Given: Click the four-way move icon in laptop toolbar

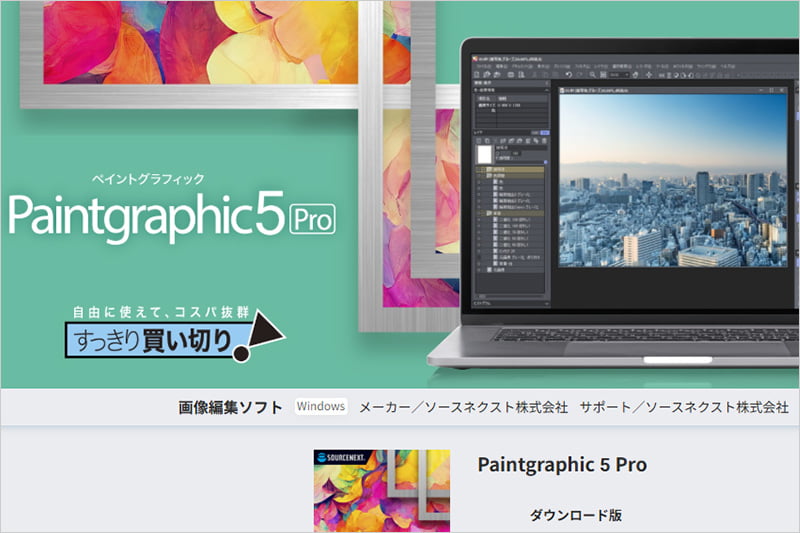Looking at the screenshot, I should point(648,74).
